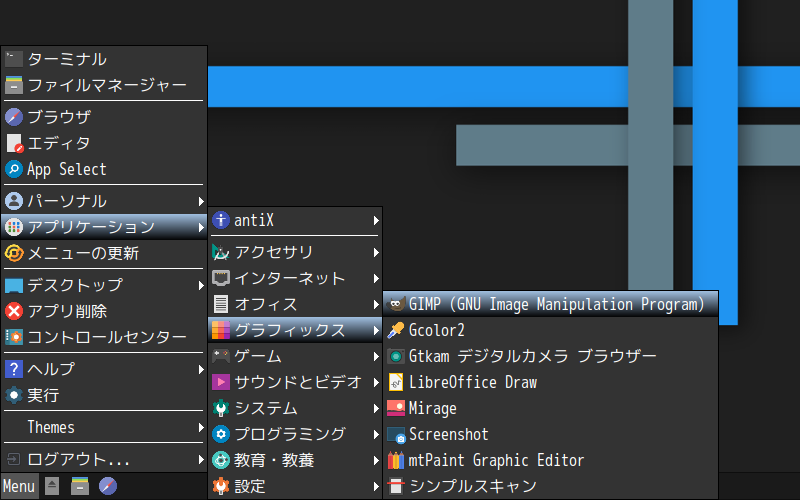The width and height of the screenshot is (800, 500).
Task: Launch GIMP (GNU Image Manipulation Program)
Action: [x=551, y=304]
